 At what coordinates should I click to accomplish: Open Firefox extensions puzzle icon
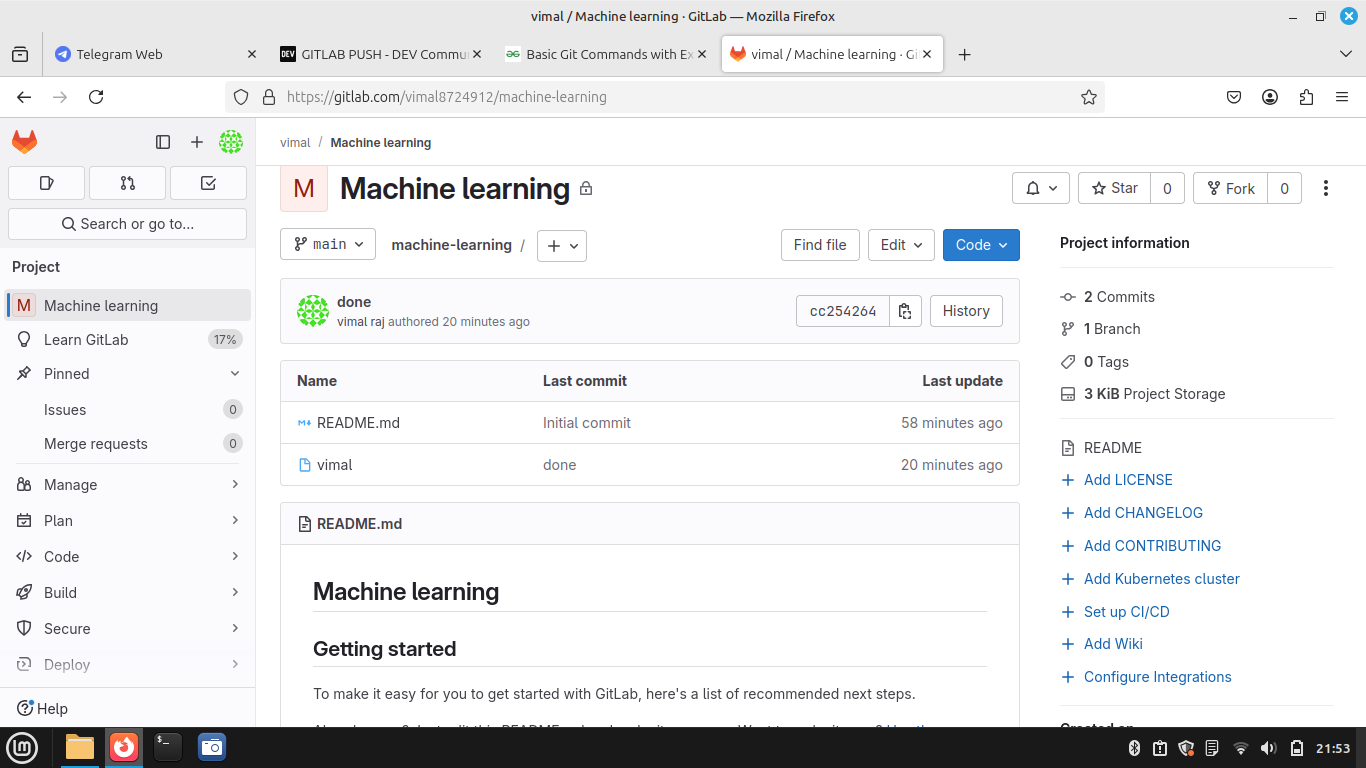(x=1306, y=97)
